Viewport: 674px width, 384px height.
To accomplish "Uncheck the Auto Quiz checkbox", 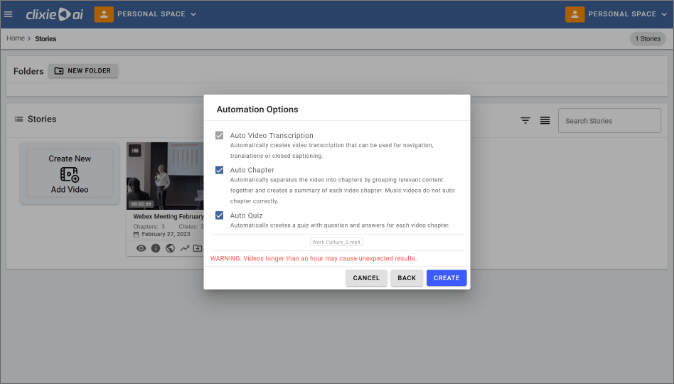I will [x=219, y=215].
